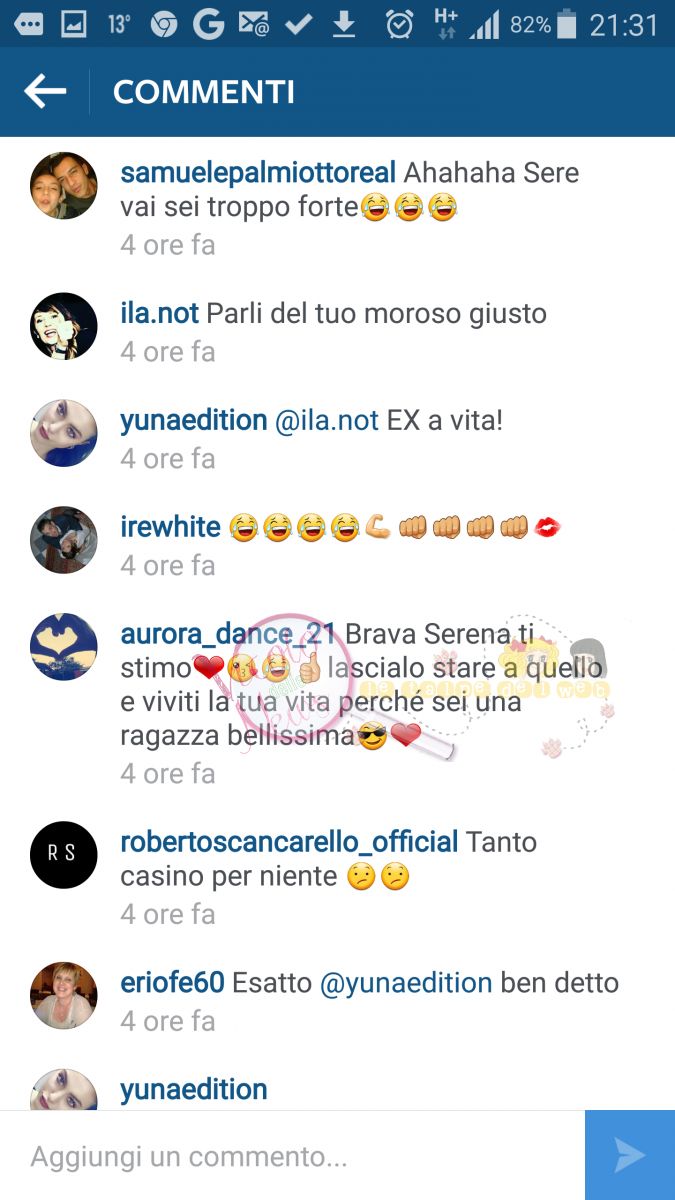Open the aurora_dance_21 username link
The height and width of the screenshot is (1200, 675).
pyautogui.click(x=229, y=634)
